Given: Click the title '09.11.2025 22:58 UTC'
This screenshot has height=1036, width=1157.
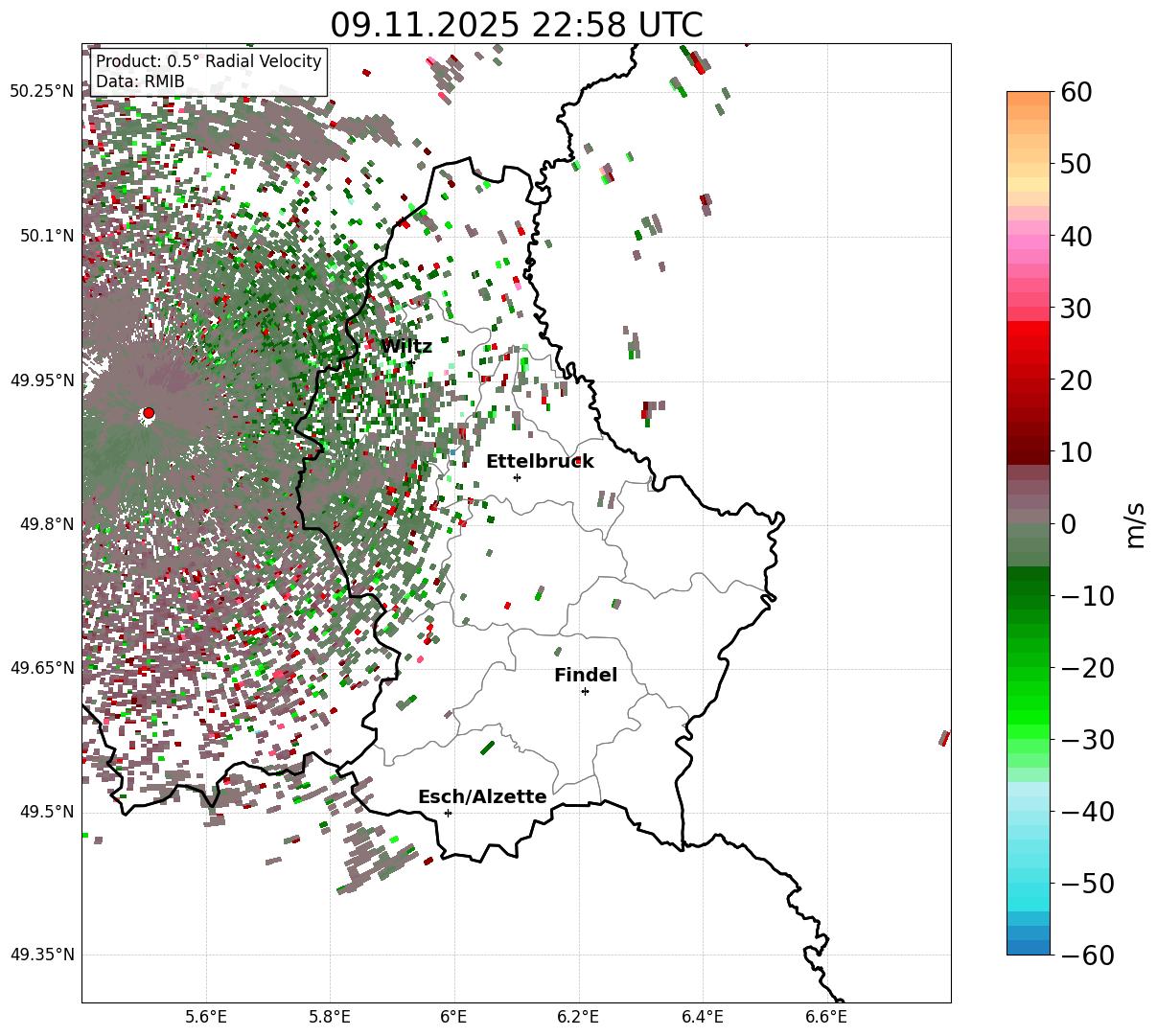Looking at the screenshot, I should coord(516,25).
